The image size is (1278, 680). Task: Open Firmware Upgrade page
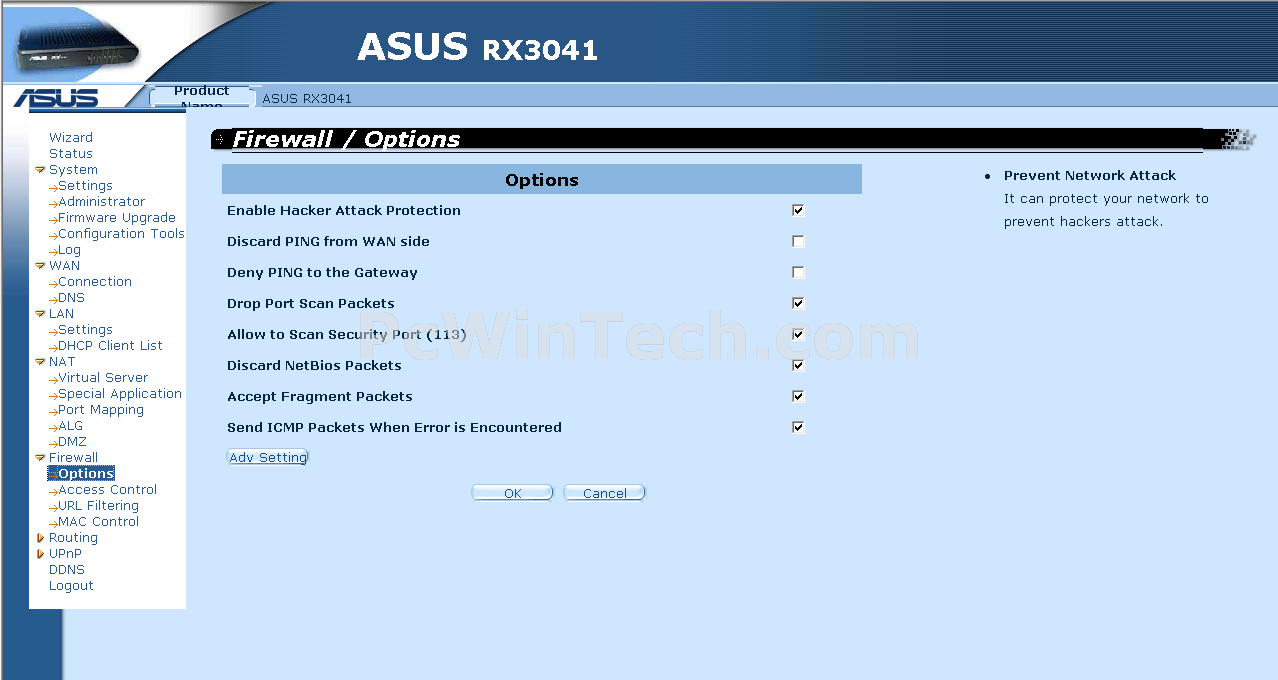pos(117,218)
